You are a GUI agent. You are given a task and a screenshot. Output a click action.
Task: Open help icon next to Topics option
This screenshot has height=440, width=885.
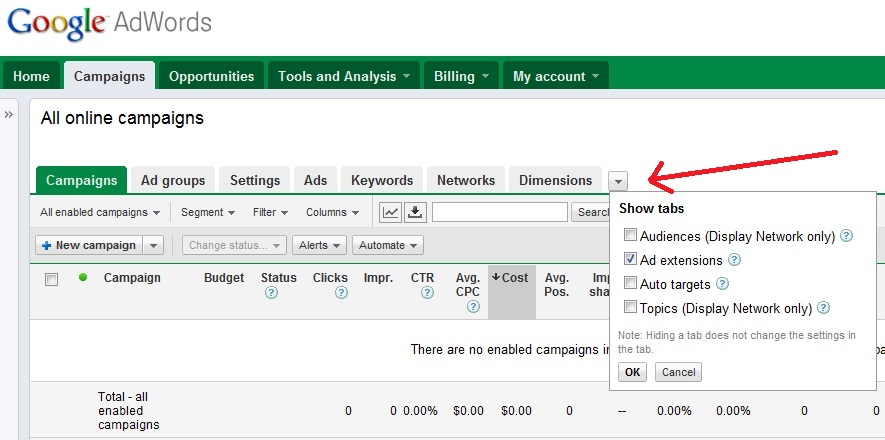pyautogui.click(x=823, y=307)
